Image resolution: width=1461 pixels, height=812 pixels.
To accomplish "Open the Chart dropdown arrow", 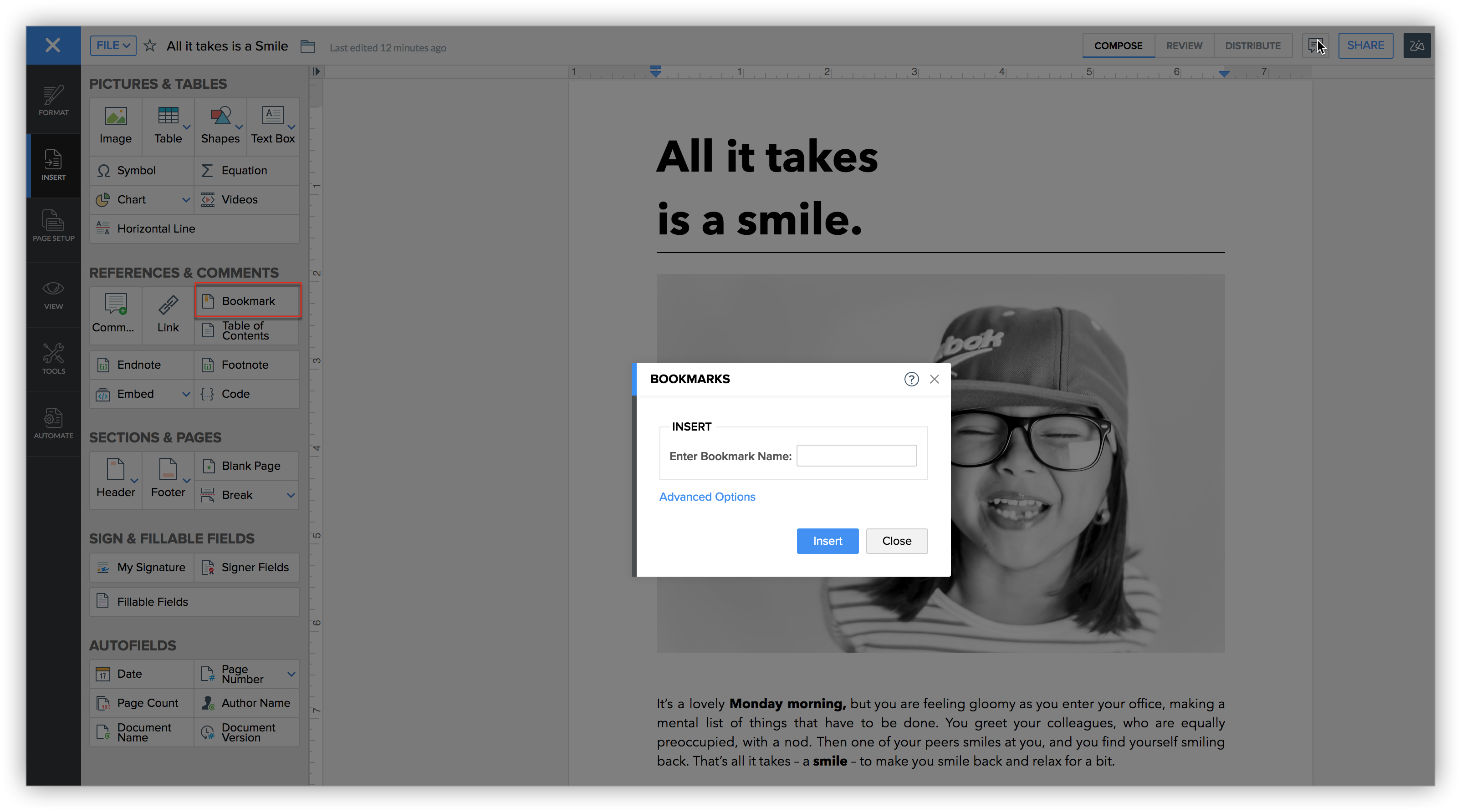I will pyautogui.click(x=186, y=200).
